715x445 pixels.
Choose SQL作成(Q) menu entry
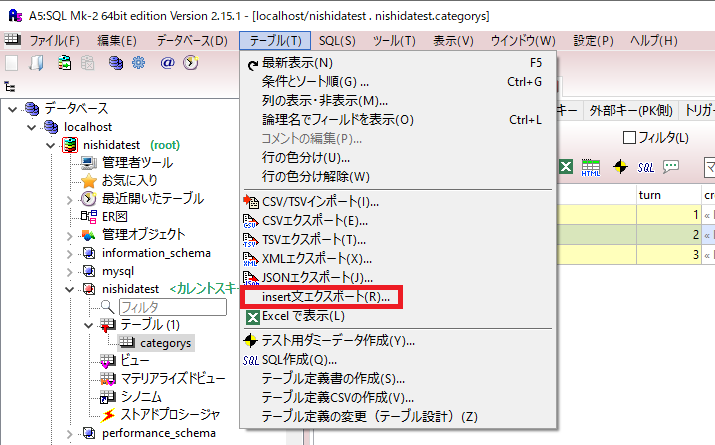point(398,360)
